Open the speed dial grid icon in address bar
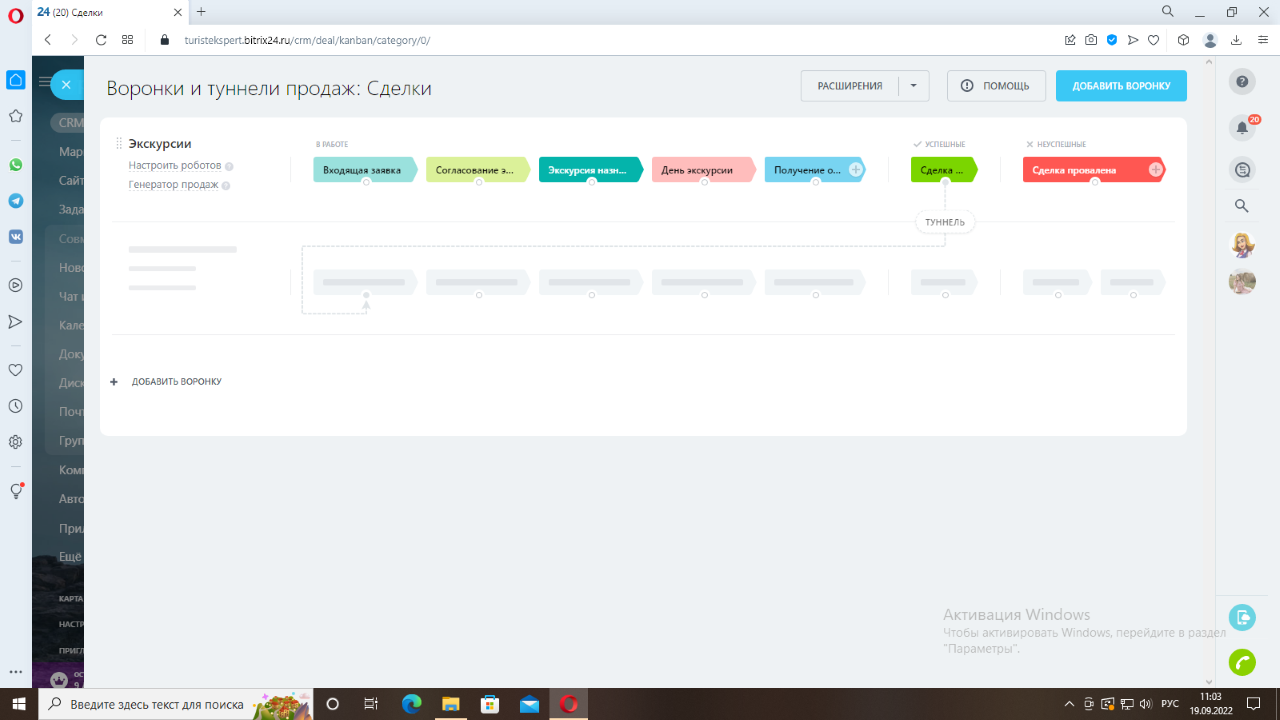 tap(127, 40)
